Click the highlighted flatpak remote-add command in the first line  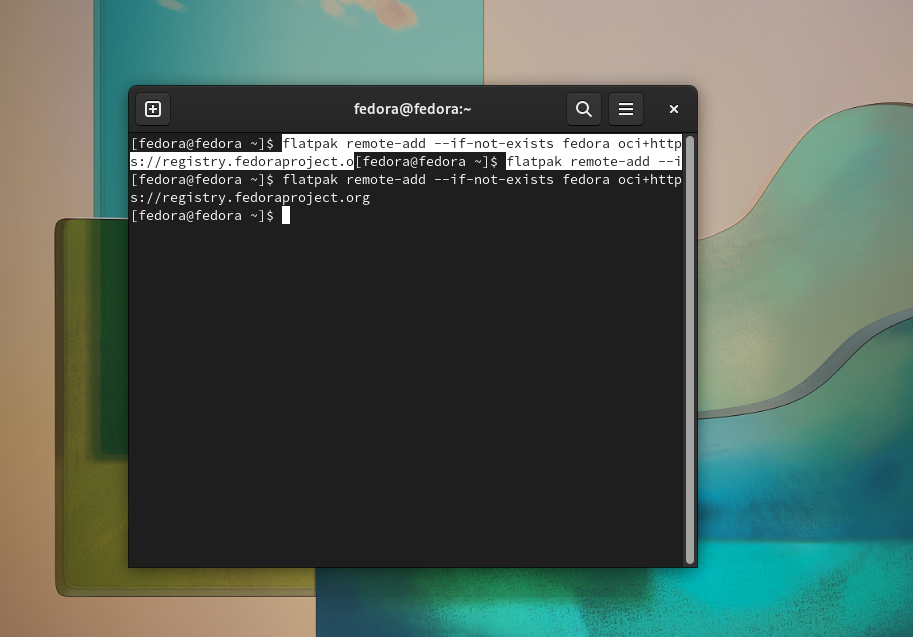tap(482, 143)
